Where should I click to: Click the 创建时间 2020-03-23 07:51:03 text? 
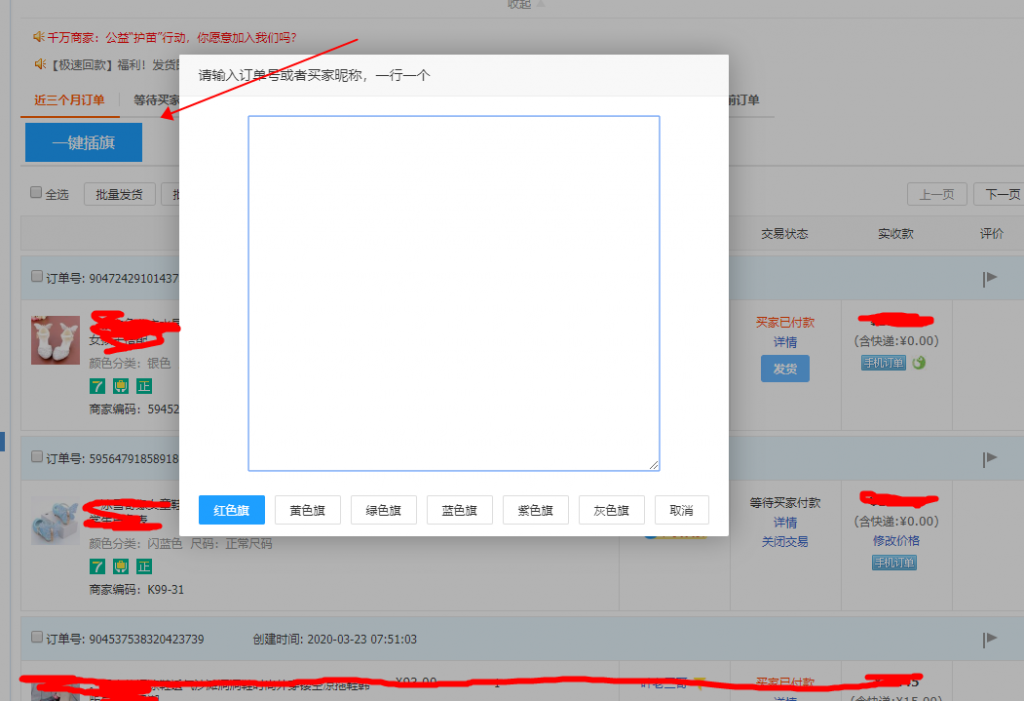(x=335, y=640)
